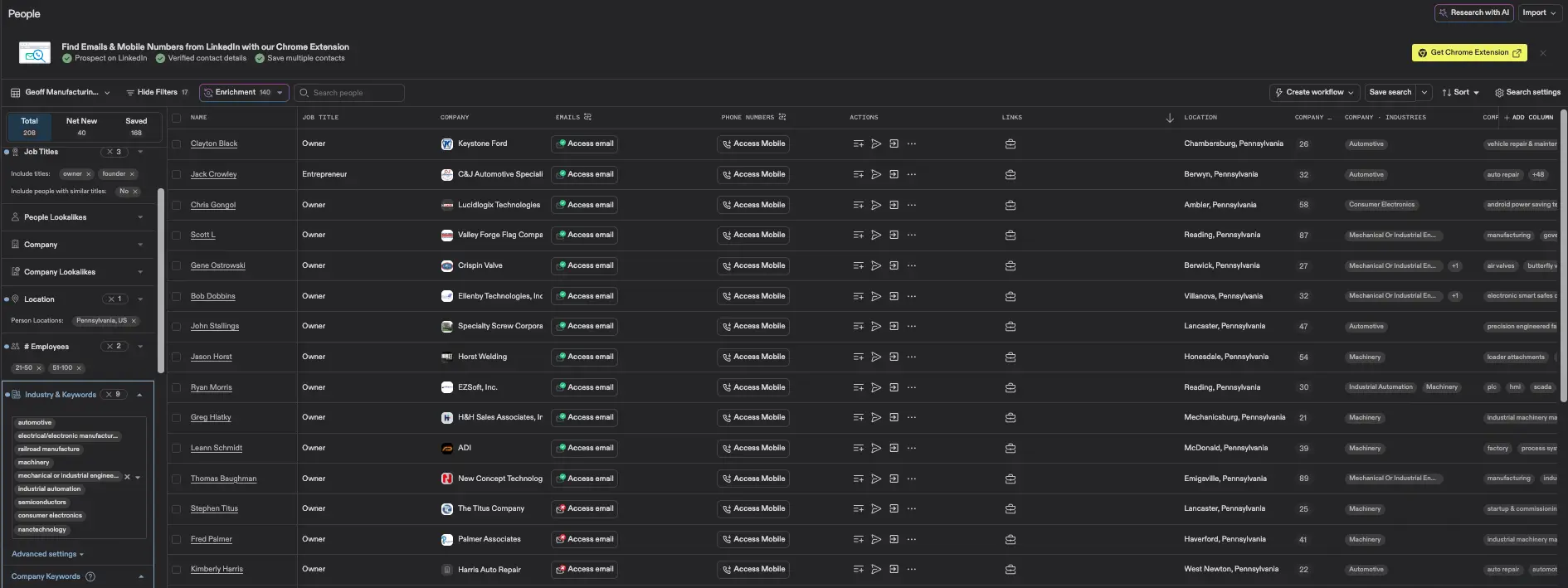Click the Keystone Ford company logo
The image size is (1568, 588).
point(447,143)
